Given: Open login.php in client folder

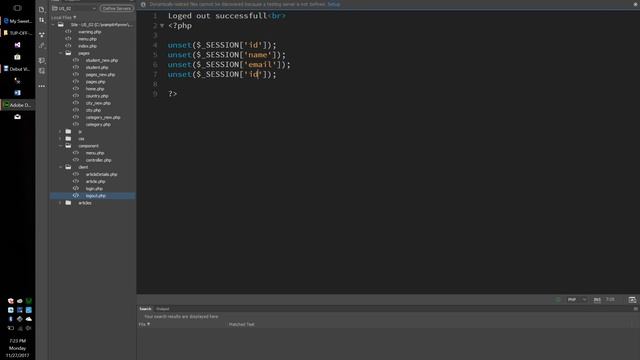Looking at the screenshot, I should (94, 189).
